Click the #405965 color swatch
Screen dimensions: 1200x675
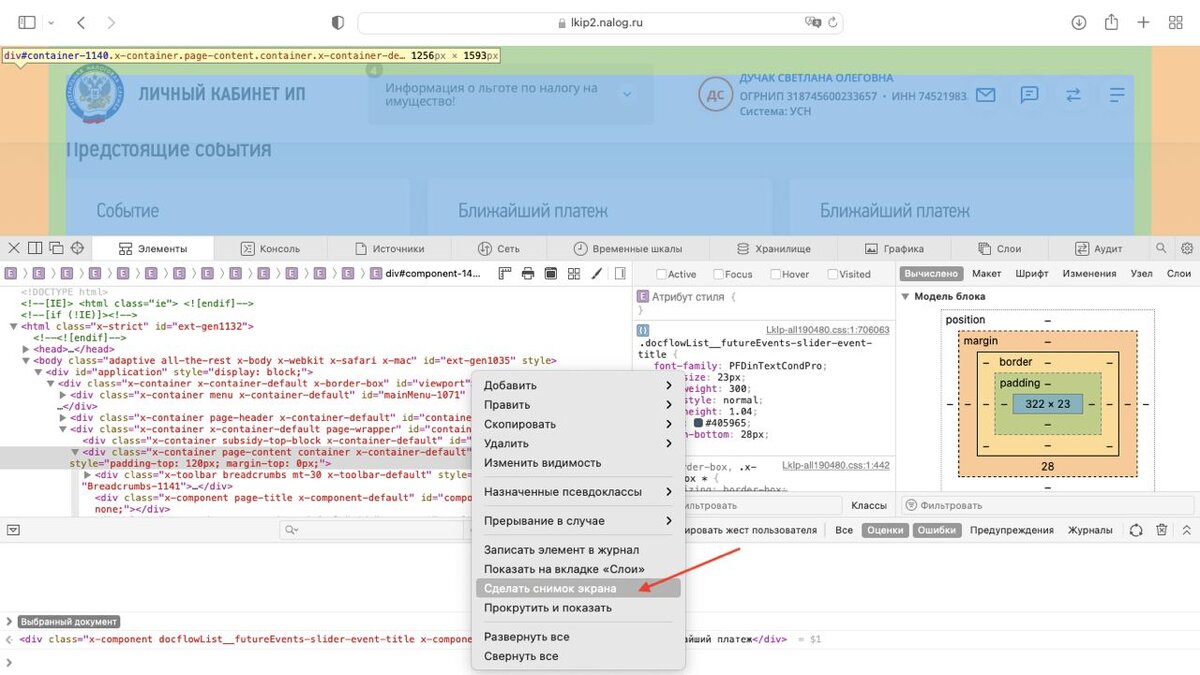(x=699, y=423)
